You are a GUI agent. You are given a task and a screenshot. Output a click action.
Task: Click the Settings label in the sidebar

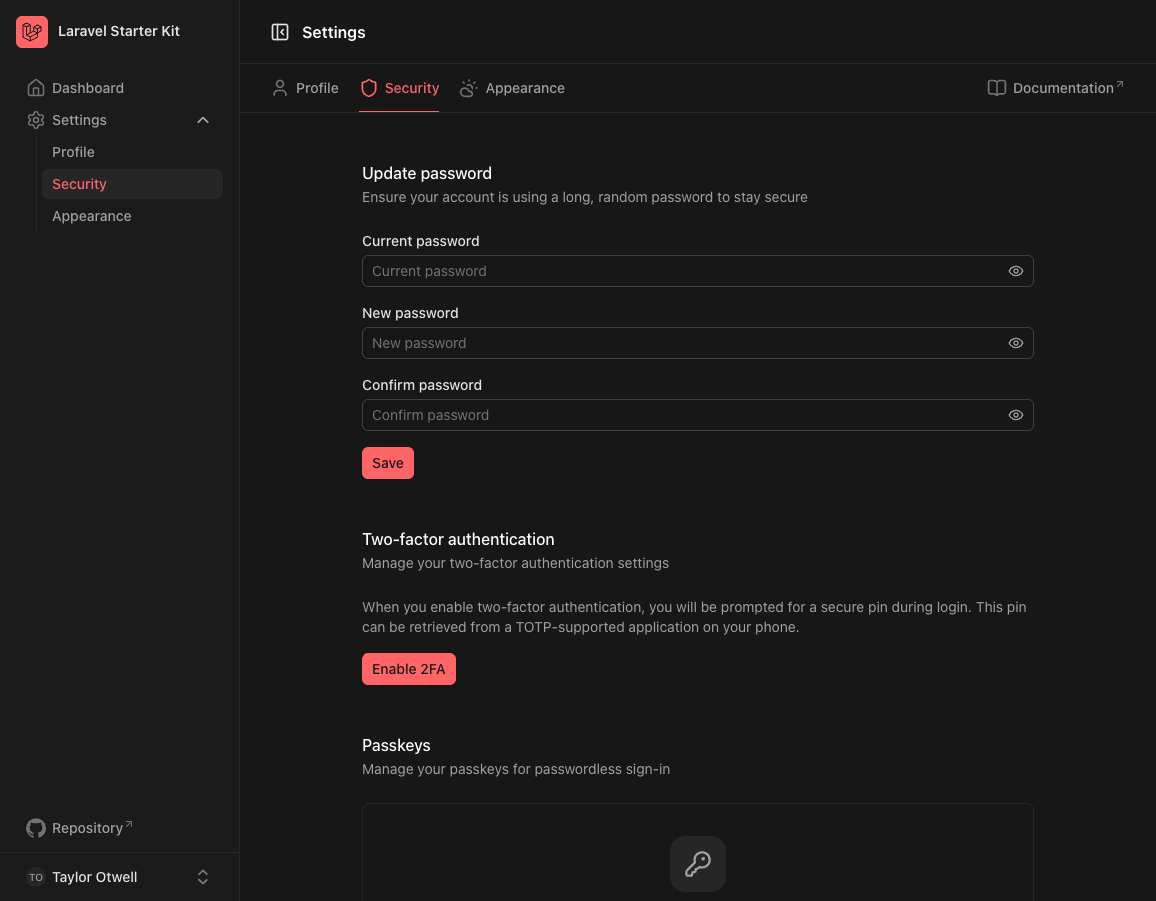tap(79, 120)
